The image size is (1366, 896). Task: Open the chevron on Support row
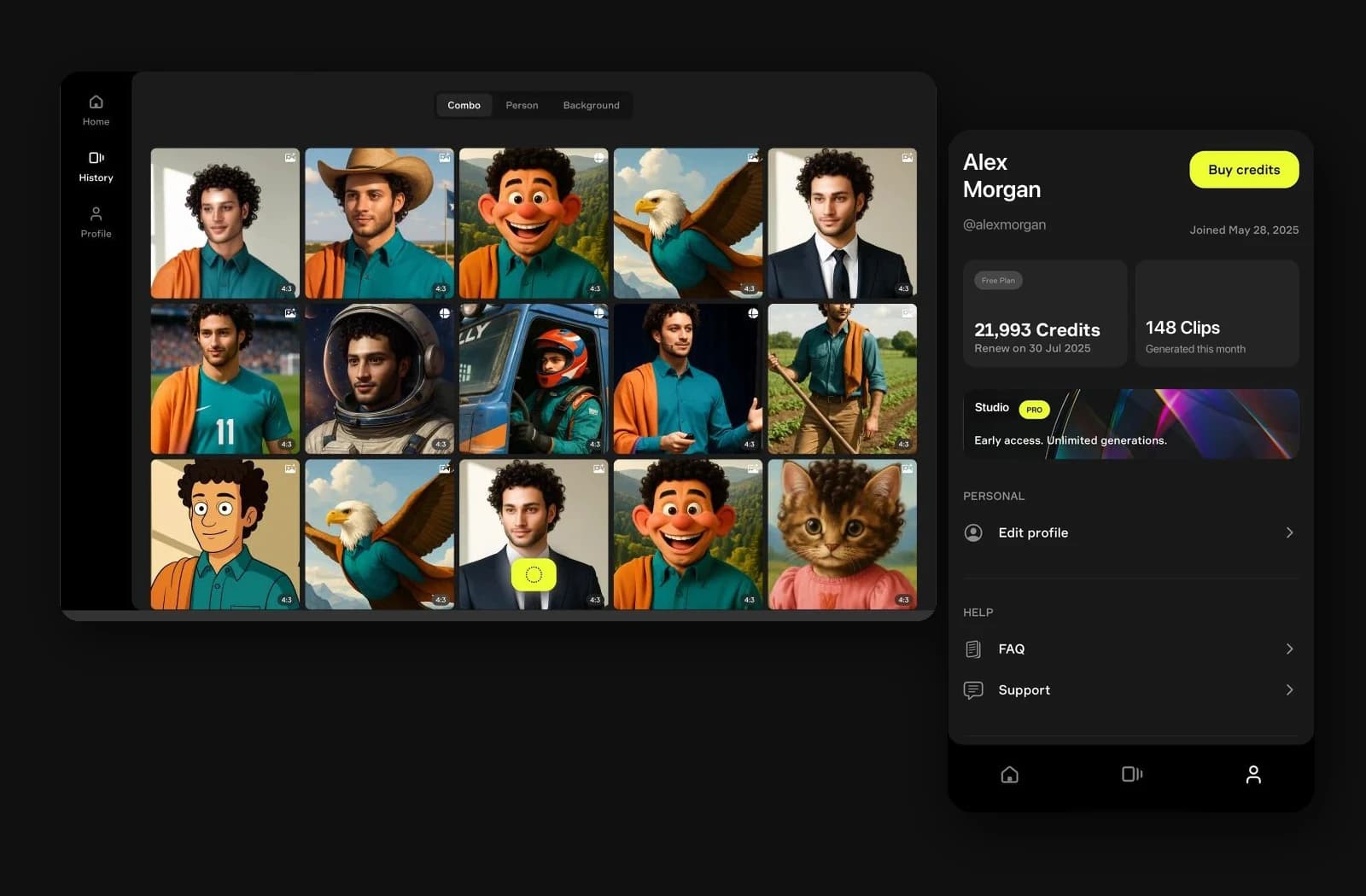1289,690
